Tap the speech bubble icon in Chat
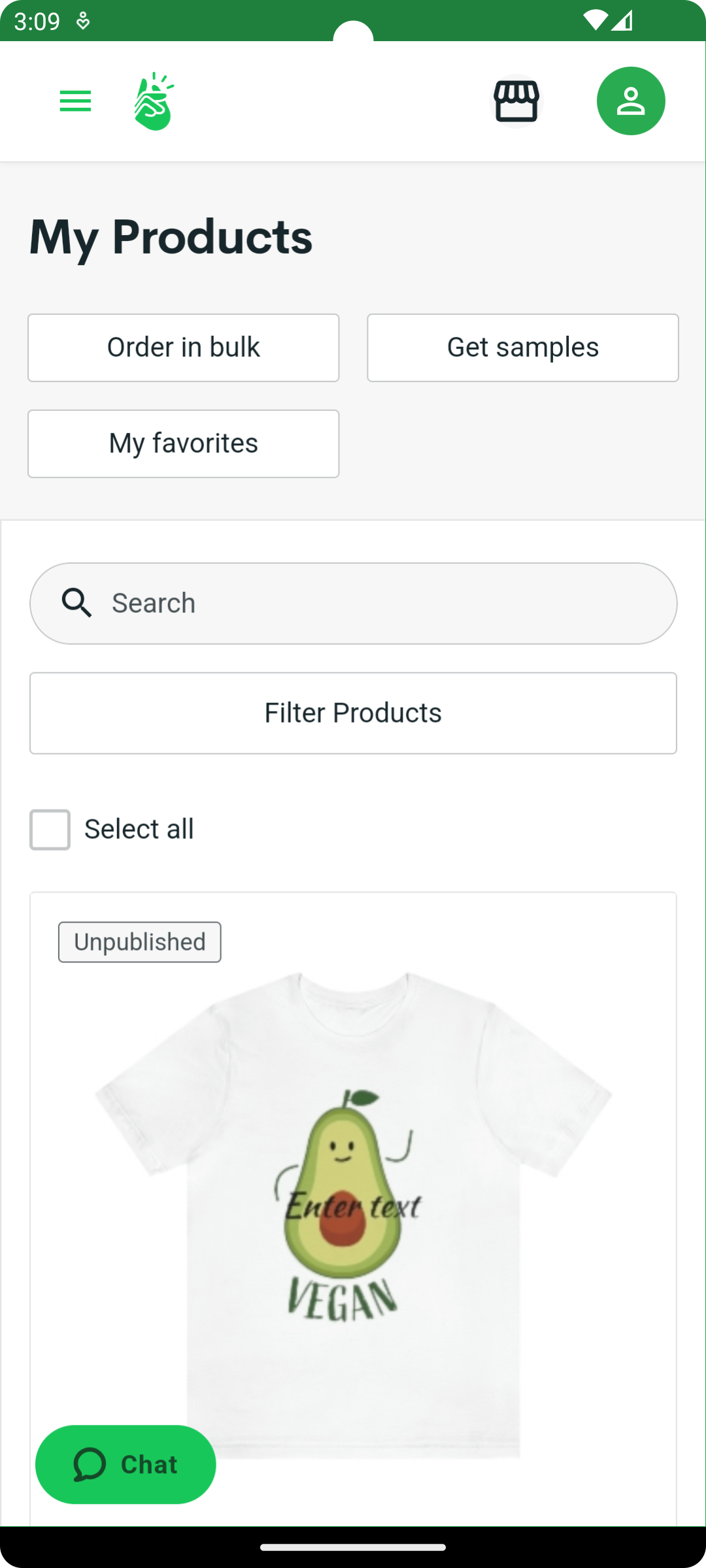Image resolution: width=706 pixels, height=1568 pixels. coord(90,1464)
